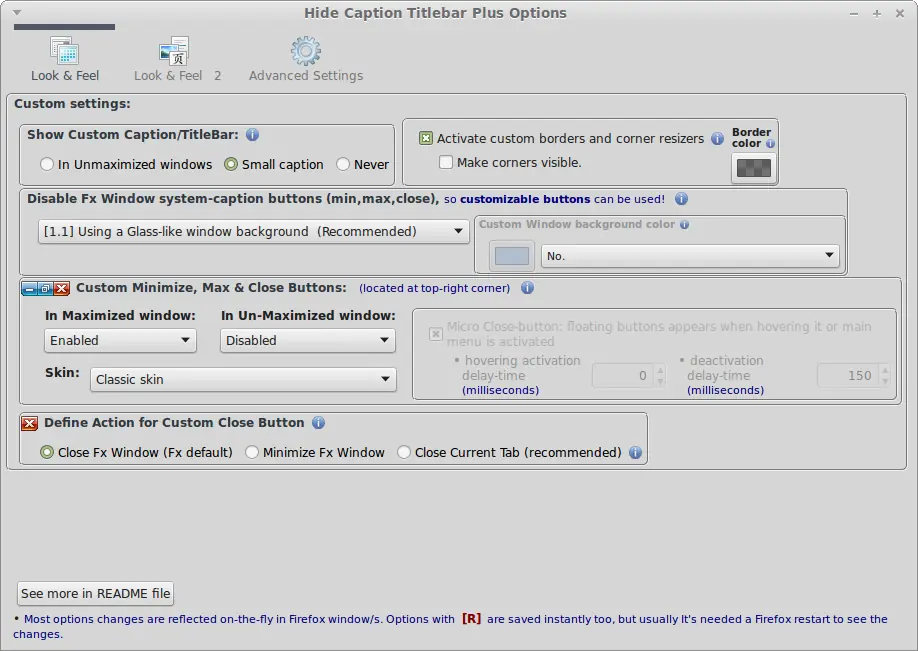Switch to Look & Feel 2 tab
This screenshot has height=651, width=918.
(177, 59)
